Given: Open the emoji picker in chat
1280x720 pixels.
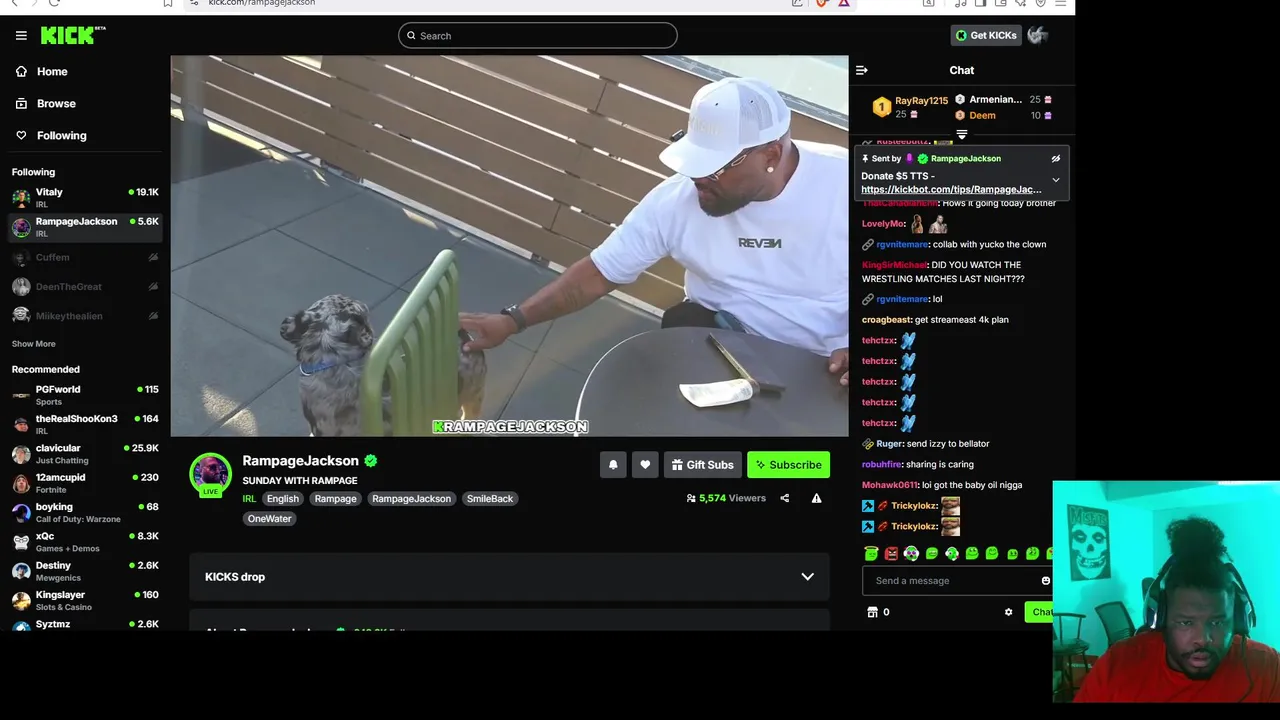Looking at the screenshot, I should (1046, 580).
